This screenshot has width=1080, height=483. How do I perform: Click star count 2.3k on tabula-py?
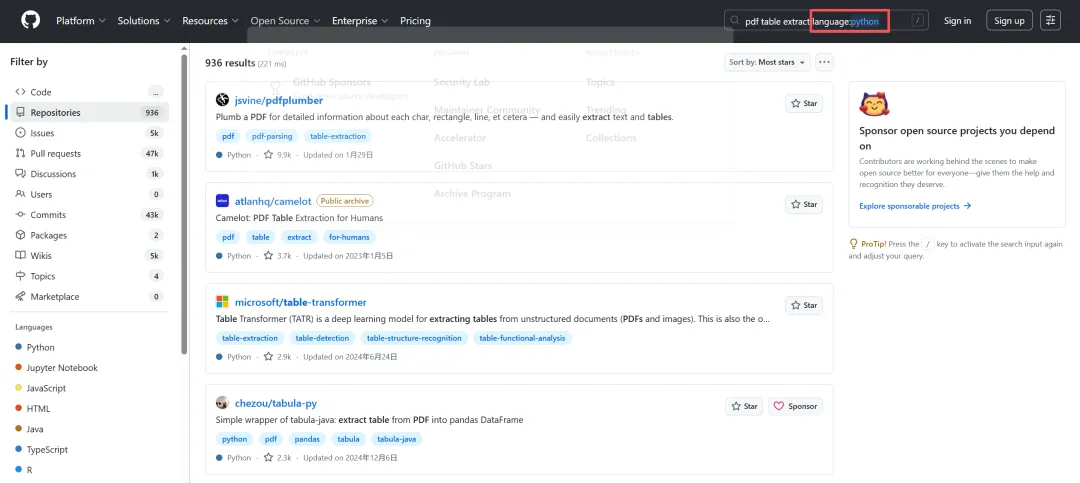point(278,458)
